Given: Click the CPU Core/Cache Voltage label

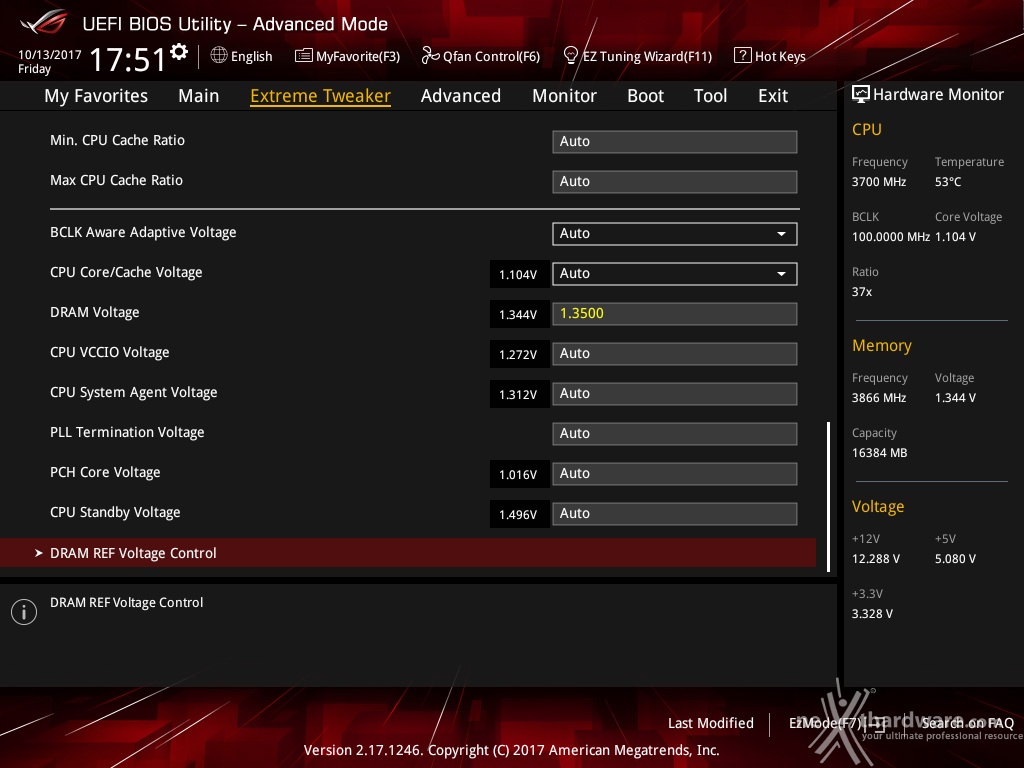Looking at the screenshot, I should pyautogui.click(x=126, y=272).
